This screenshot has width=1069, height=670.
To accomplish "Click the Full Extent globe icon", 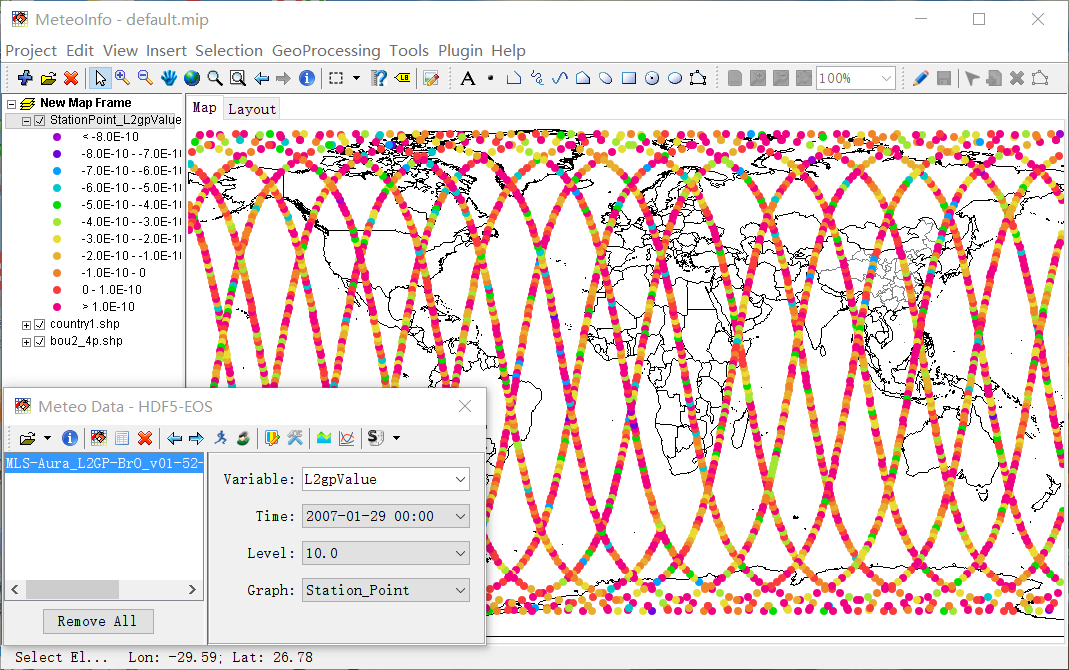I will point(191,78).
